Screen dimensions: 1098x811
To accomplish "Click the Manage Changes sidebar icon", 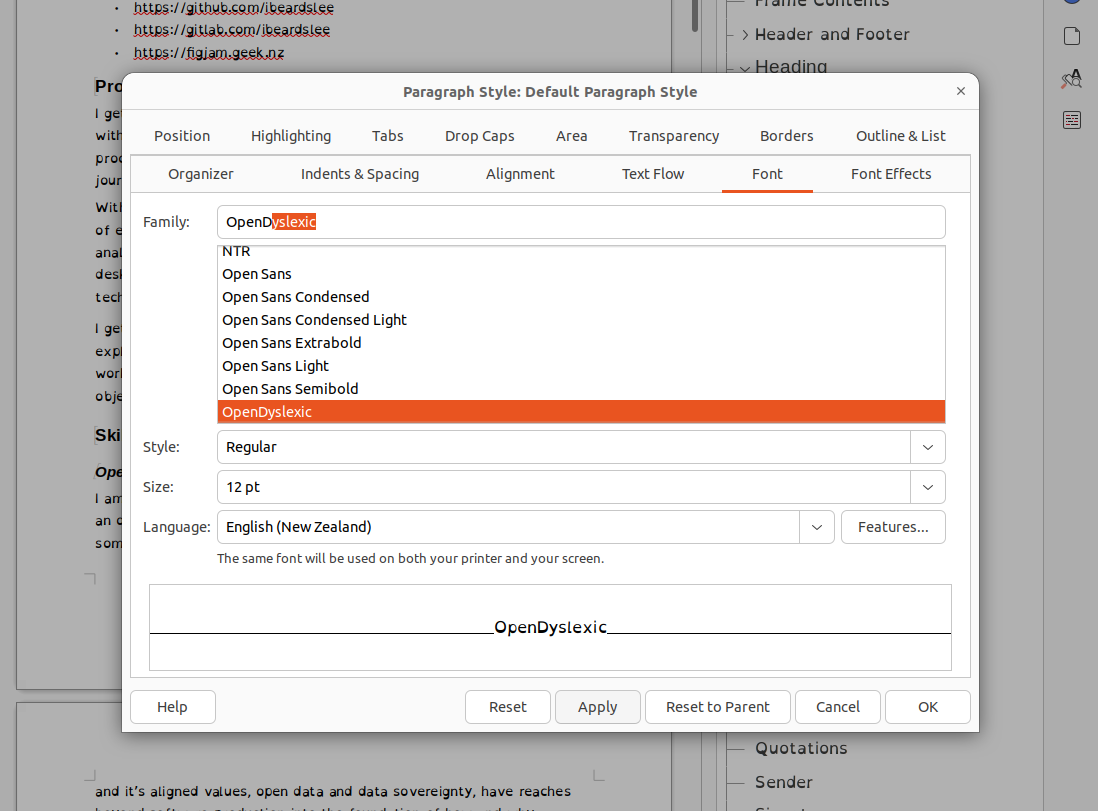I will (1071, 119).
